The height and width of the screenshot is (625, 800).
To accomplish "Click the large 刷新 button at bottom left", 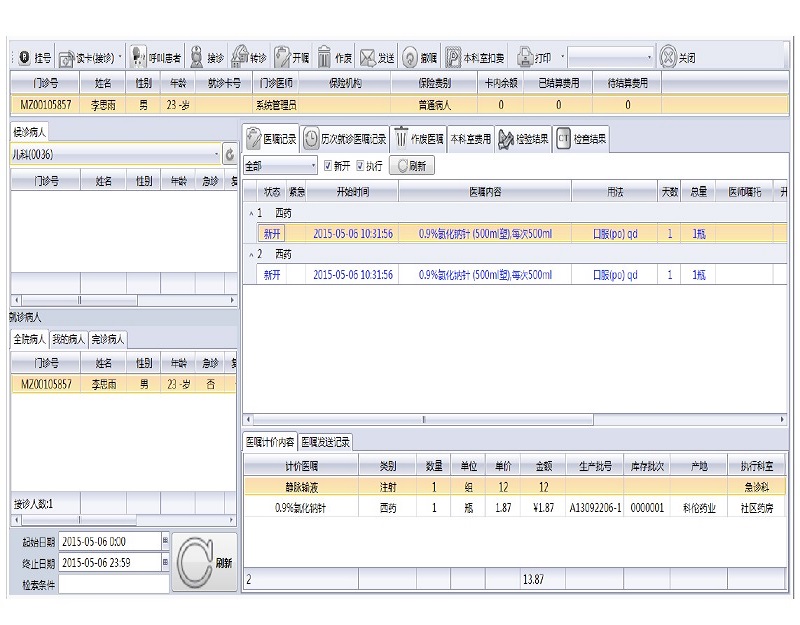I will click(x=204, y=562).
